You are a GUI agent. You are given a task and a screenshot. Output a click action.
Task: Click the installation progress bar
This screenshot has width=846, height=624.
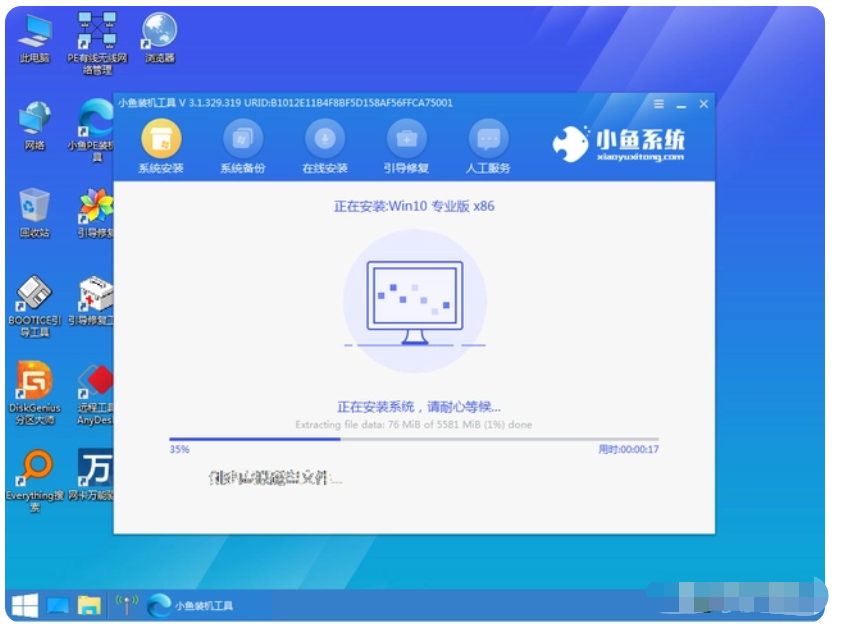point(413,438)
